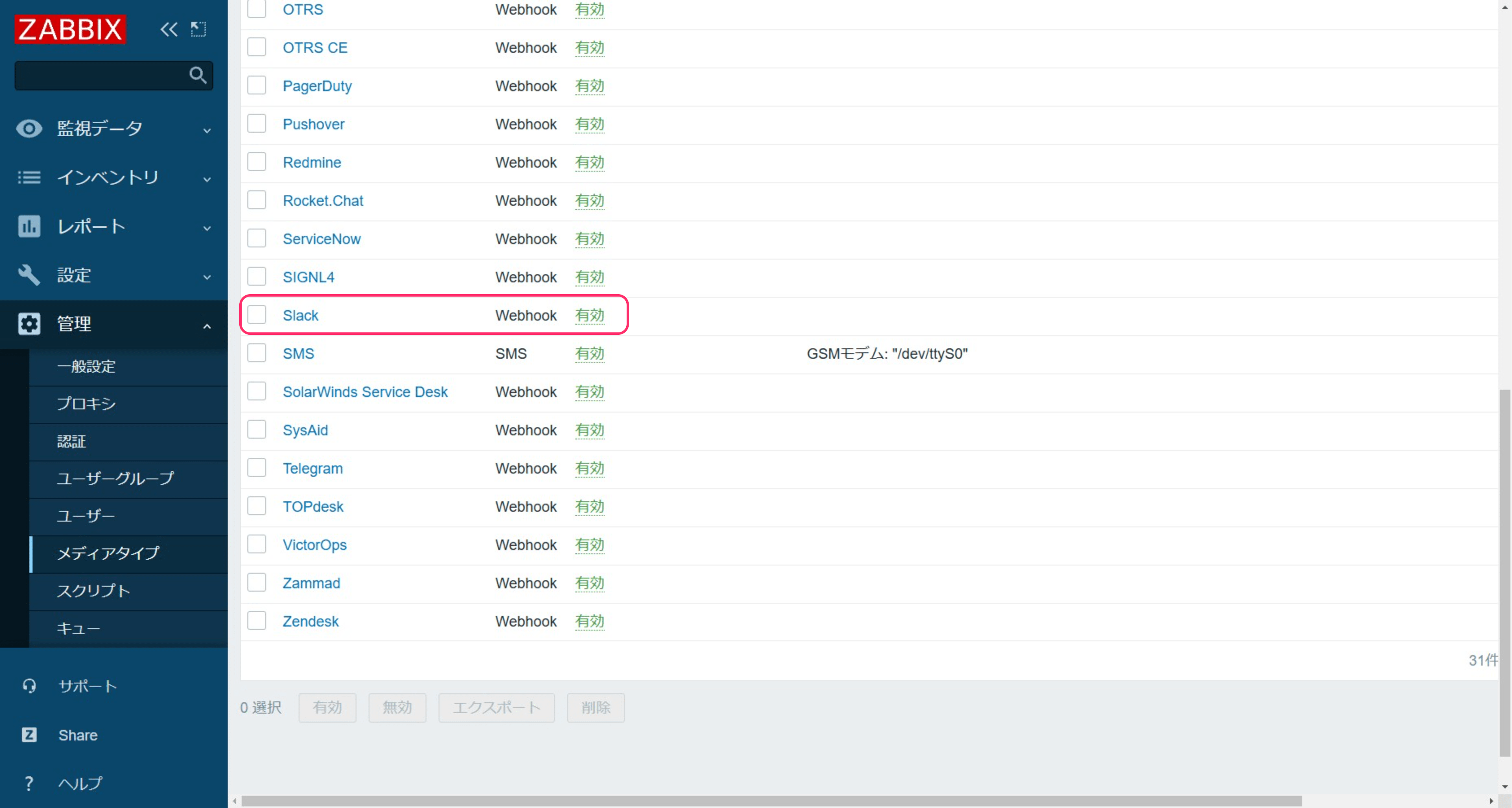Click the wrench icon for 設定

click(x=29, y=275)
